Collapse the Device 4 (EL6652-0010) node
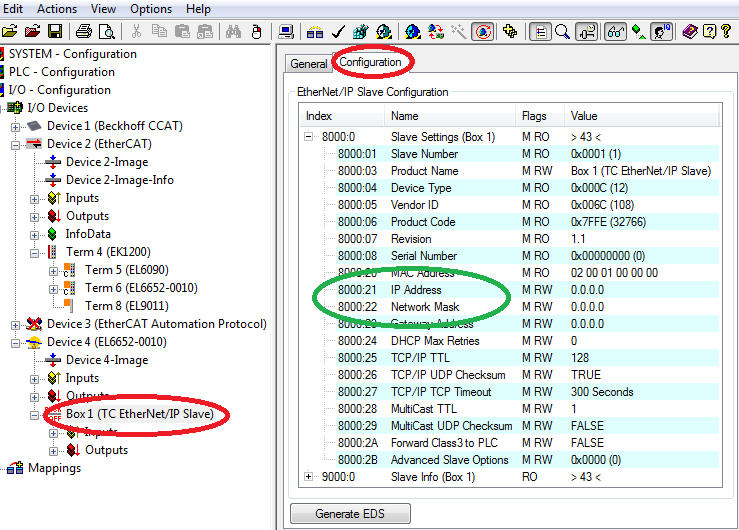Image resolution: width=739 pixels, height=530 pixels. click(16, 342)
